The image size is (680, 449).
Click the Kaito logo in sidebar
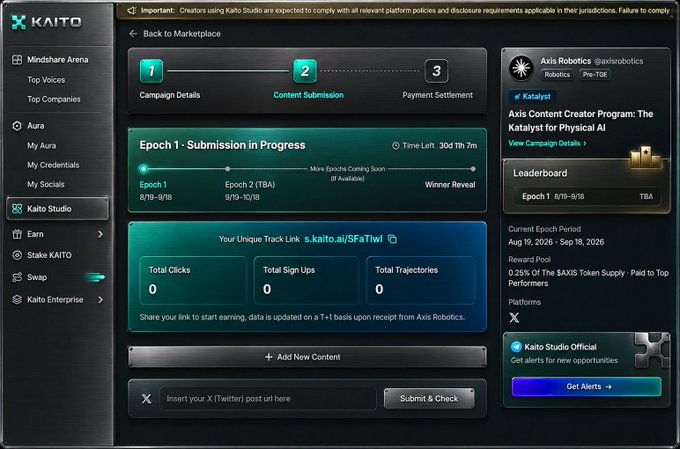(46, 22)
